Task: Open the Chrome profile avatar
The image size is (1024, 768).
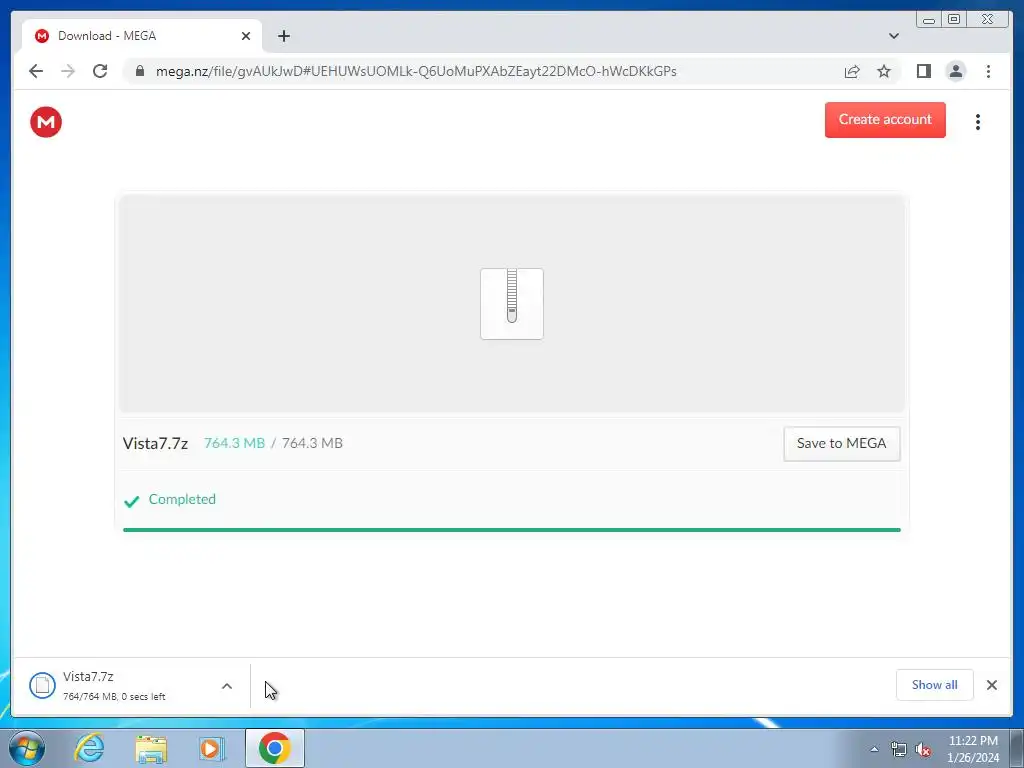Action: click(955, 71)
